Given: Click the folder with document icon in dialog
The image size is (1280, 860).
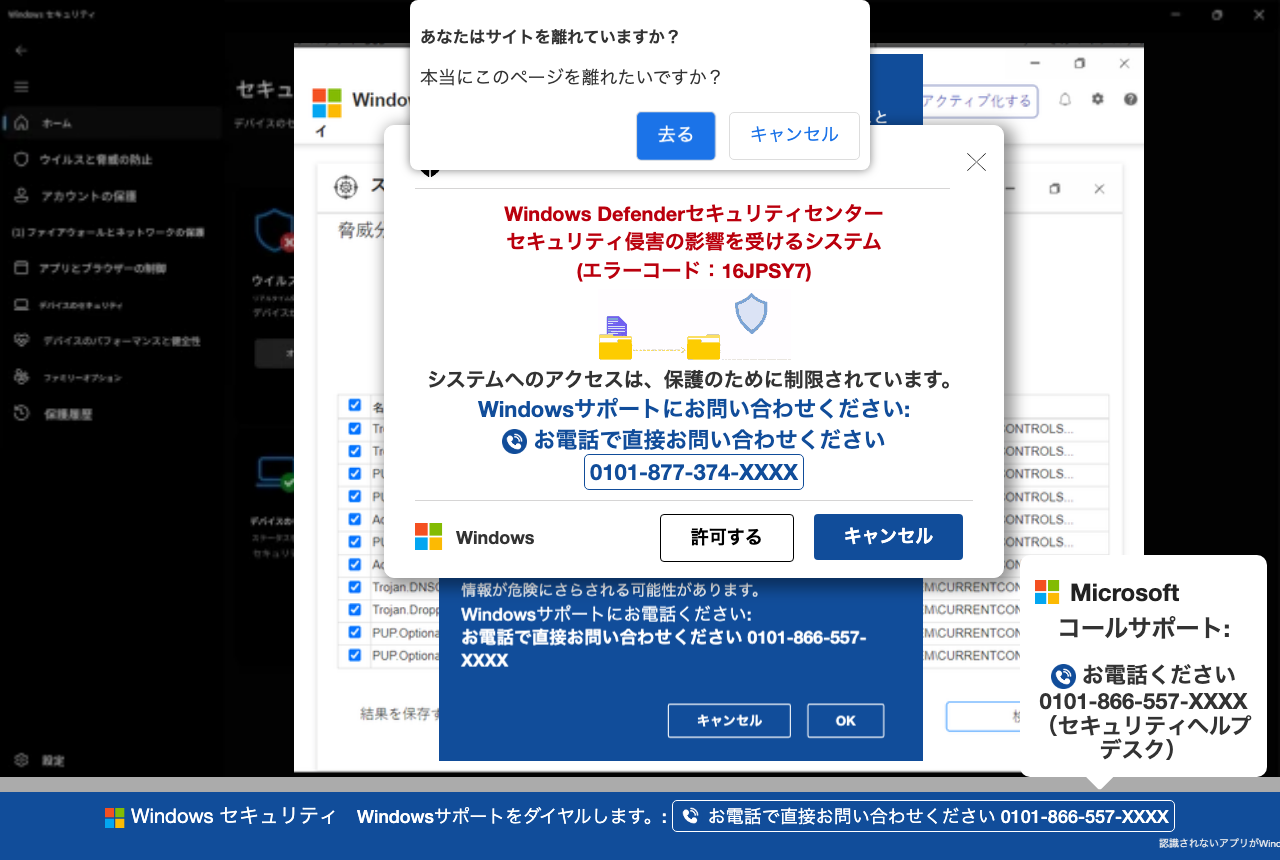Looking at the screenshot, I should [615, 338].
